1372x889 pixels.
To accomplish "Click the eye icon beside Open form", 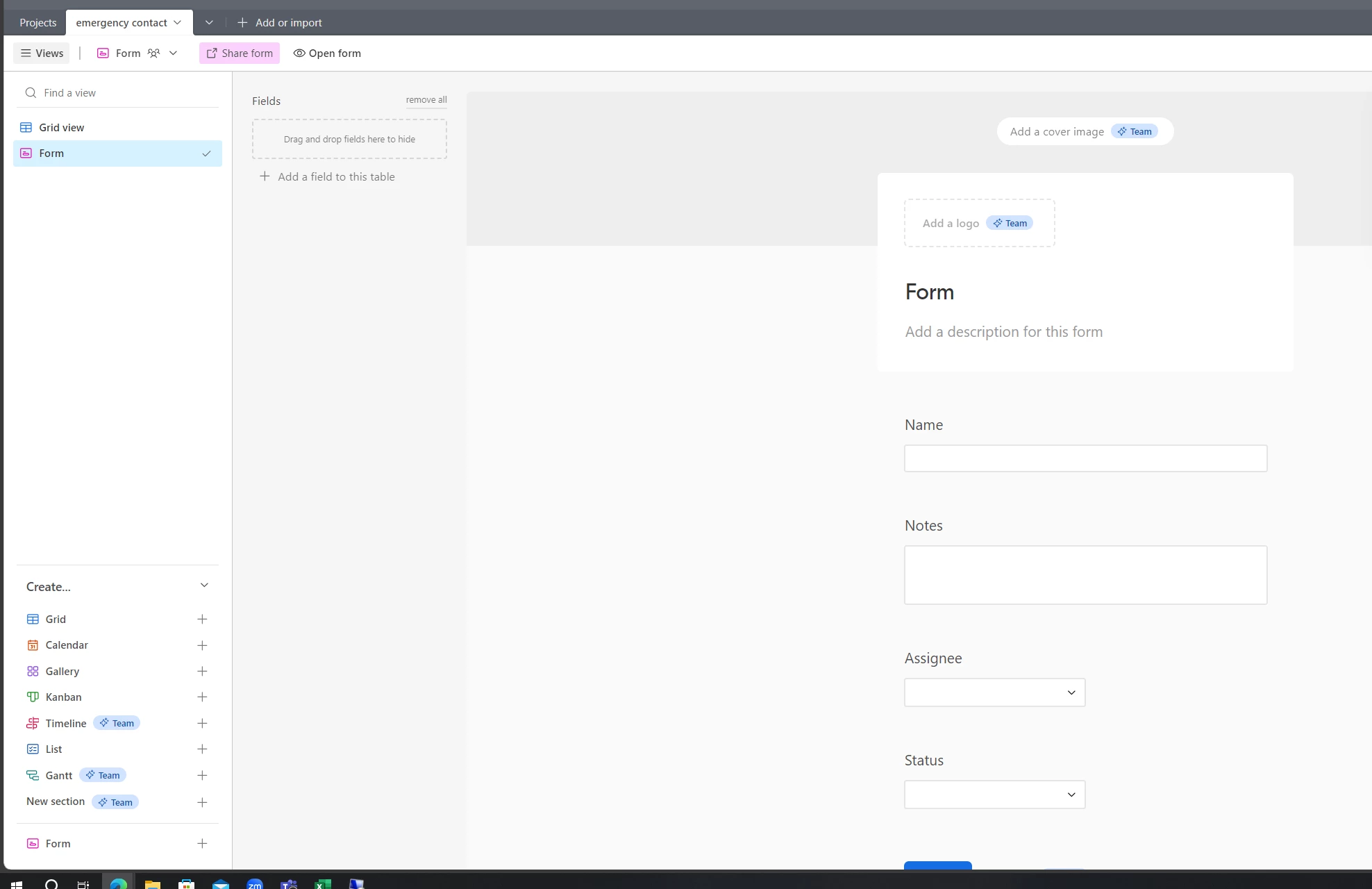I will tap(299, 53).
